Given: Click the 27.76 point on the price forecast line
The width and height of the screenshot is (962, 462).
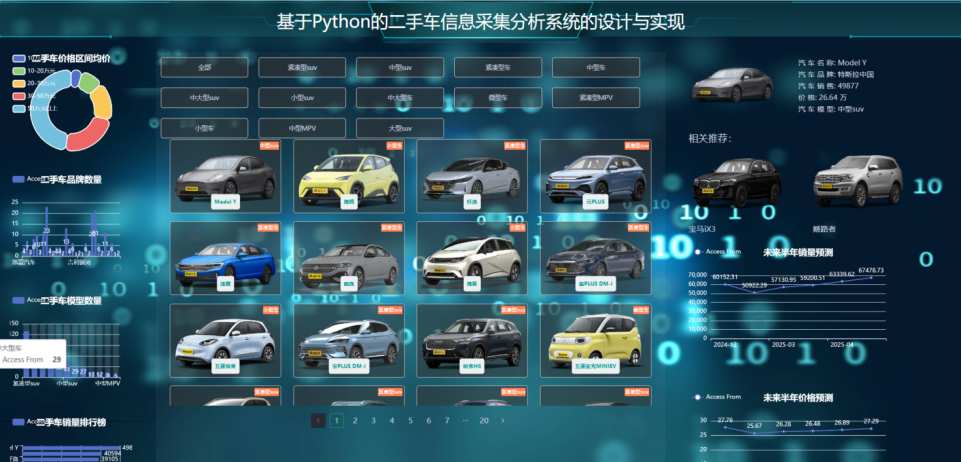Looking at the screenshot, I should pos(725,427).
